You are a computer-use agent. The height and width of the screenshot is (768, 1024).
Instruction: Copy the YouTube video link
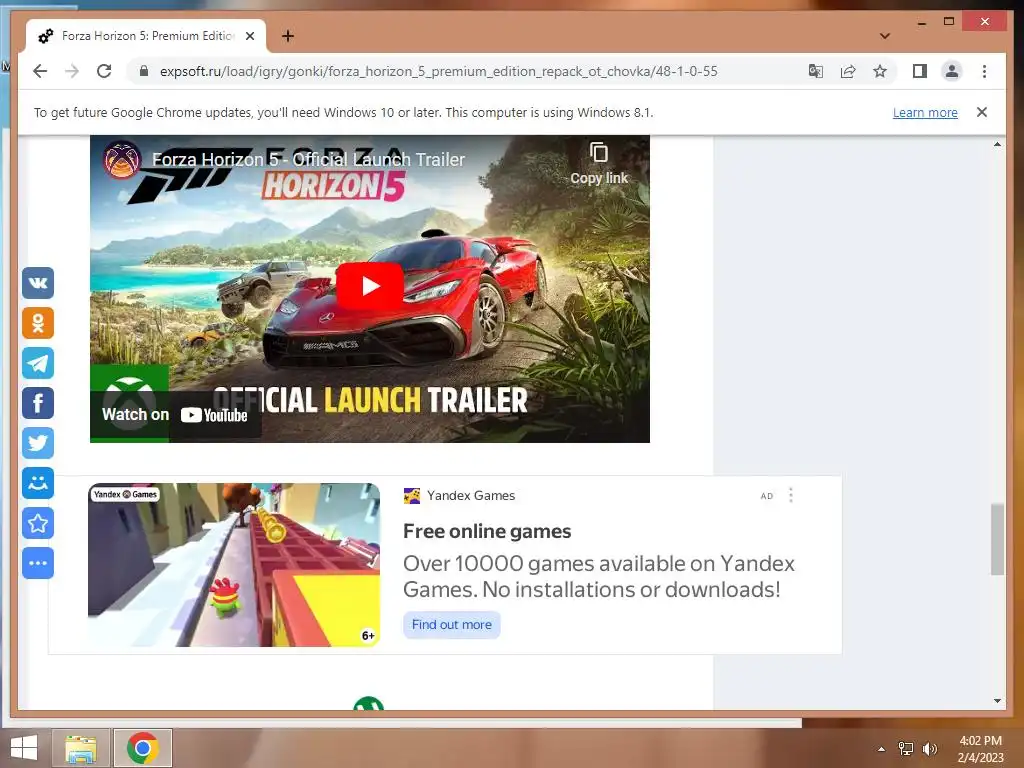tap(599, 163)
